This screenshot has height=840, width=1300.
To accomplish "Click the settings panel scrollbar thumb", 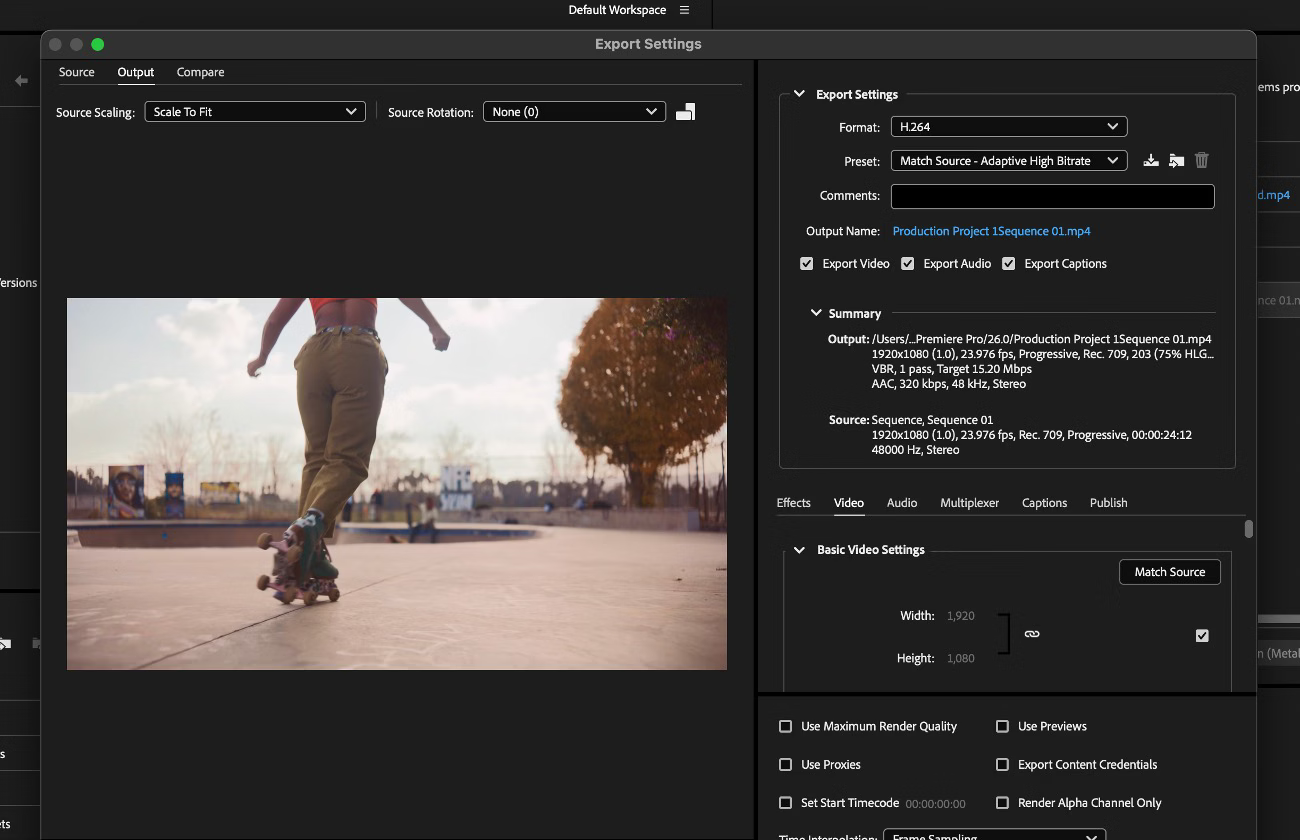I will coord(1249,529).
